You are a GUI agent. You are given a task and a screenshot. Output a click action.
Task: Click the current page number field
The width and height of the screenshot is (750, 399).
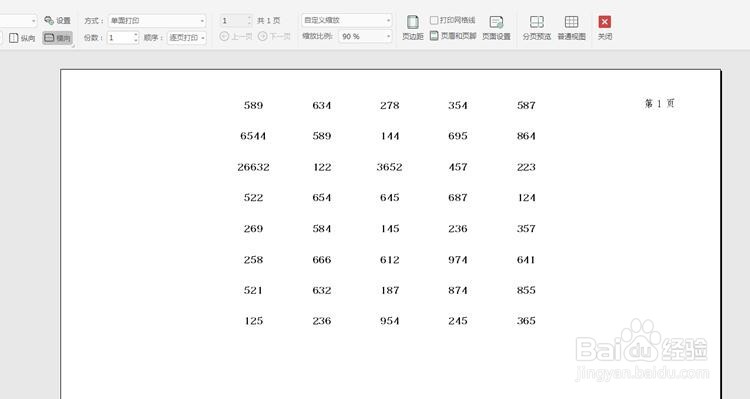(233, 21)
